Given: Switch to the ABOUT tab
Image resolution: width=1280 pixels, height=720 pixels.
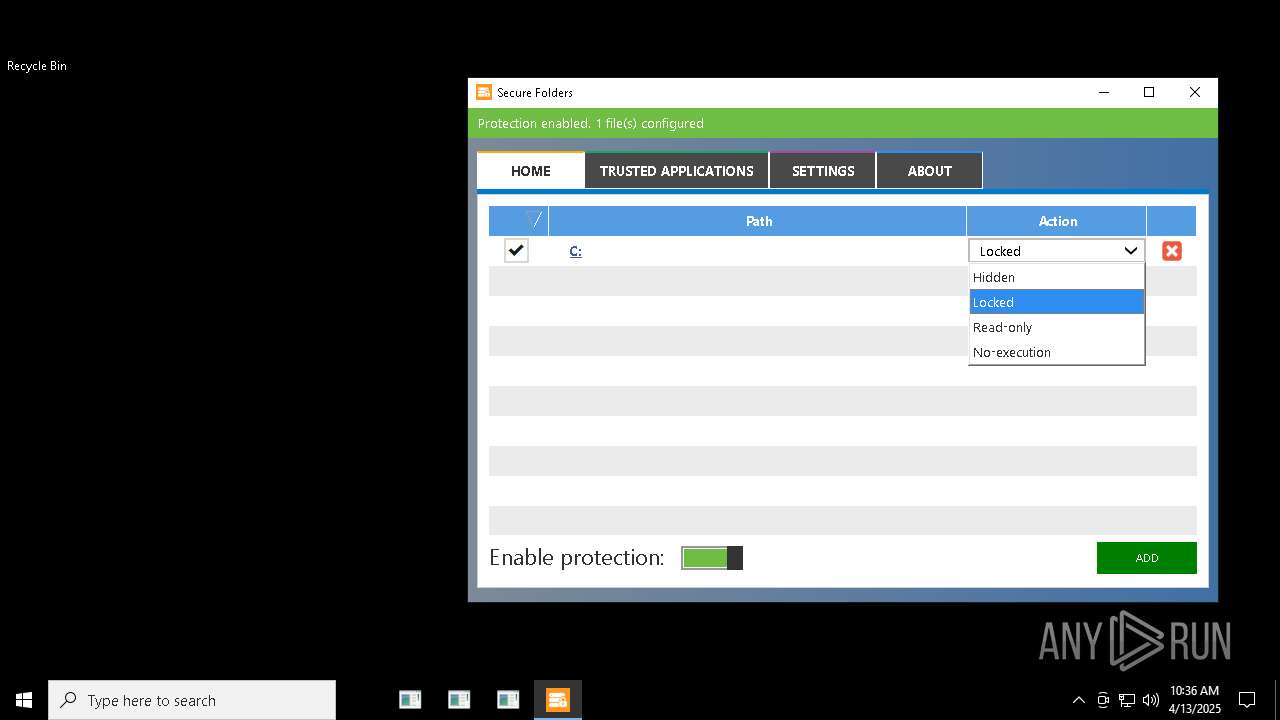Looking at the screenshot, I should click(930, 171).
